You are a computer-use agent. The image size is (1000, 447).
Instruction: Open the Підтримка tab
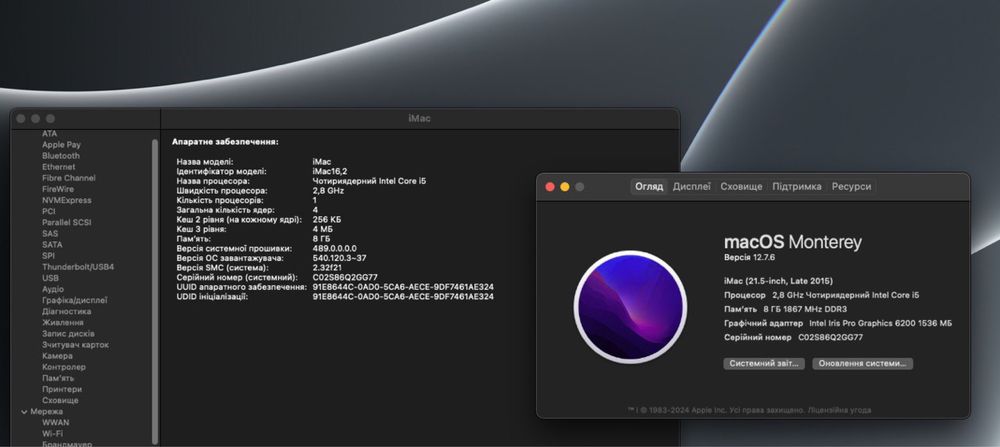coord(797,187)
